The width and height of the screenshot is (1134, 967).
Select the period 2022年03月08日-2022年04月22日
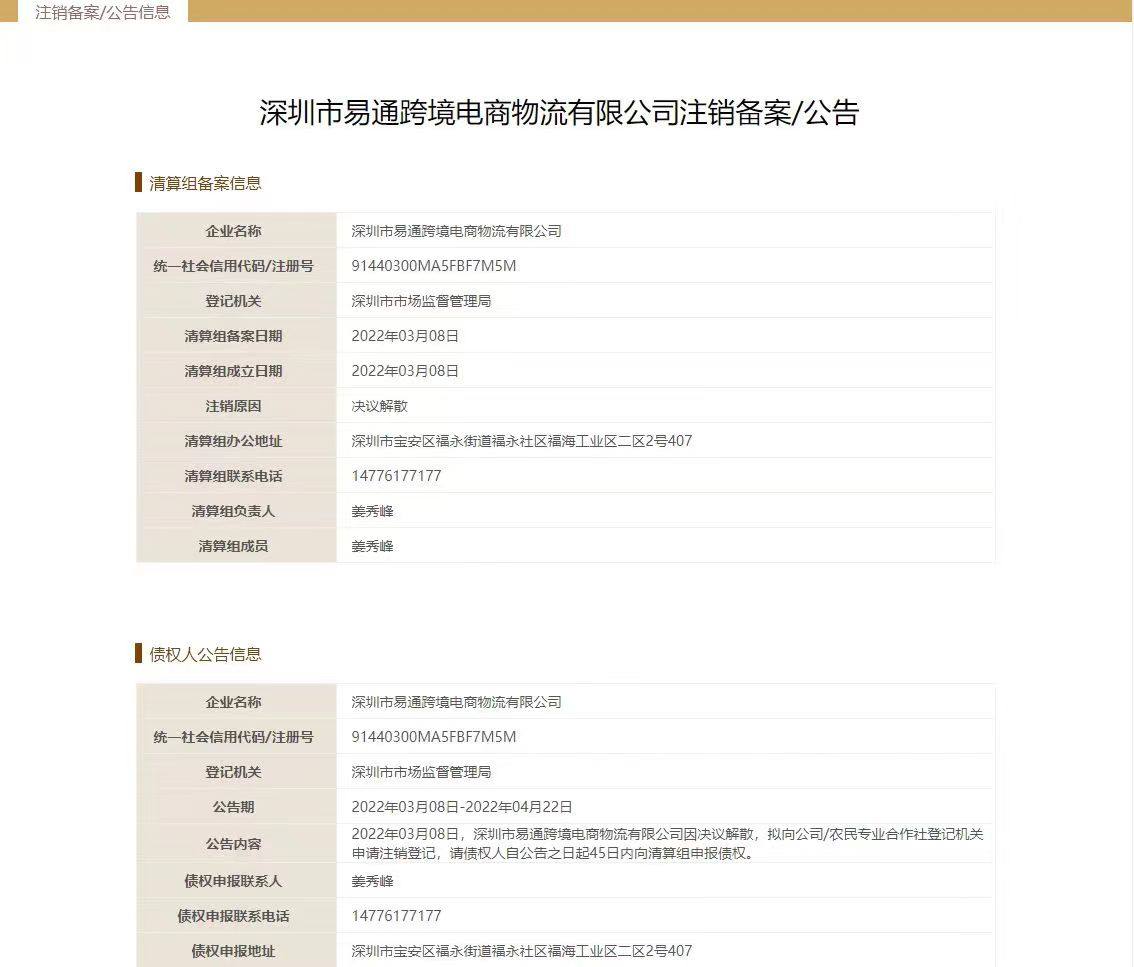(462, 807)
